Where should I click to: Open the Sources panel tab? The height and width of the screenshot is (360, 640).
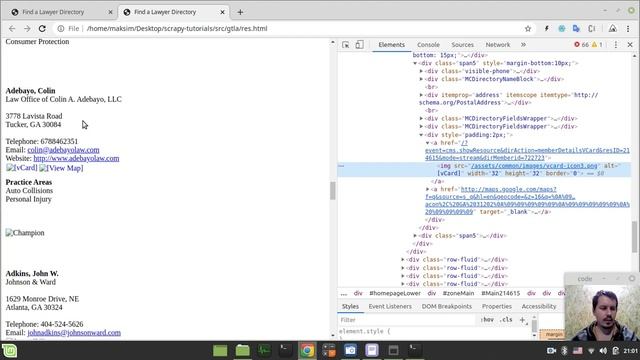pyautogui.click(x=462, y=44)
